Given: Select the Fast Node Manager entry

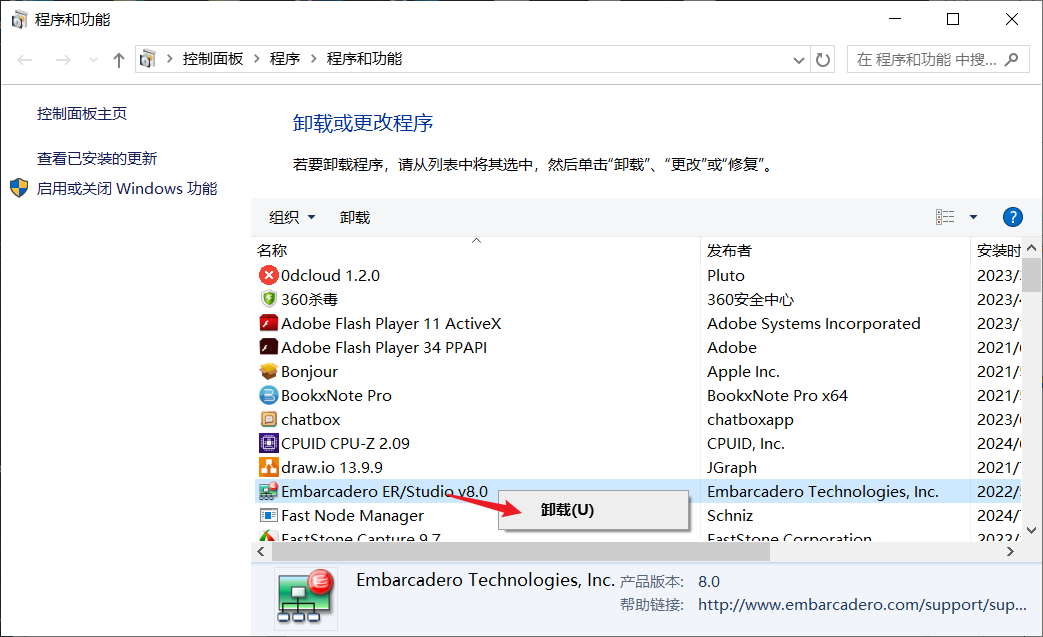Looking at the screenshot, I should coord(353,515).
